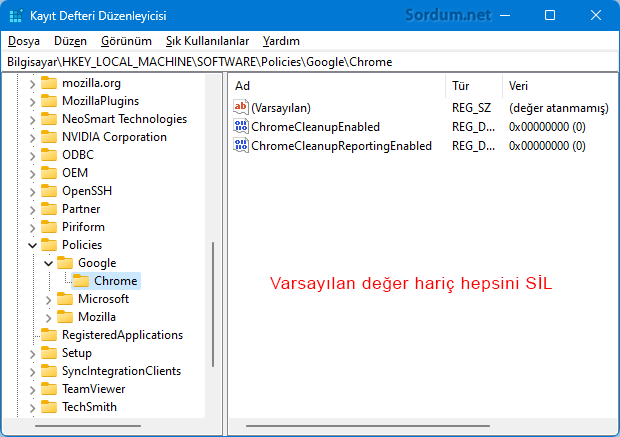Screen dimensions: 620x437
Task: Open the Yardım menu
Action: coord(281,41)
